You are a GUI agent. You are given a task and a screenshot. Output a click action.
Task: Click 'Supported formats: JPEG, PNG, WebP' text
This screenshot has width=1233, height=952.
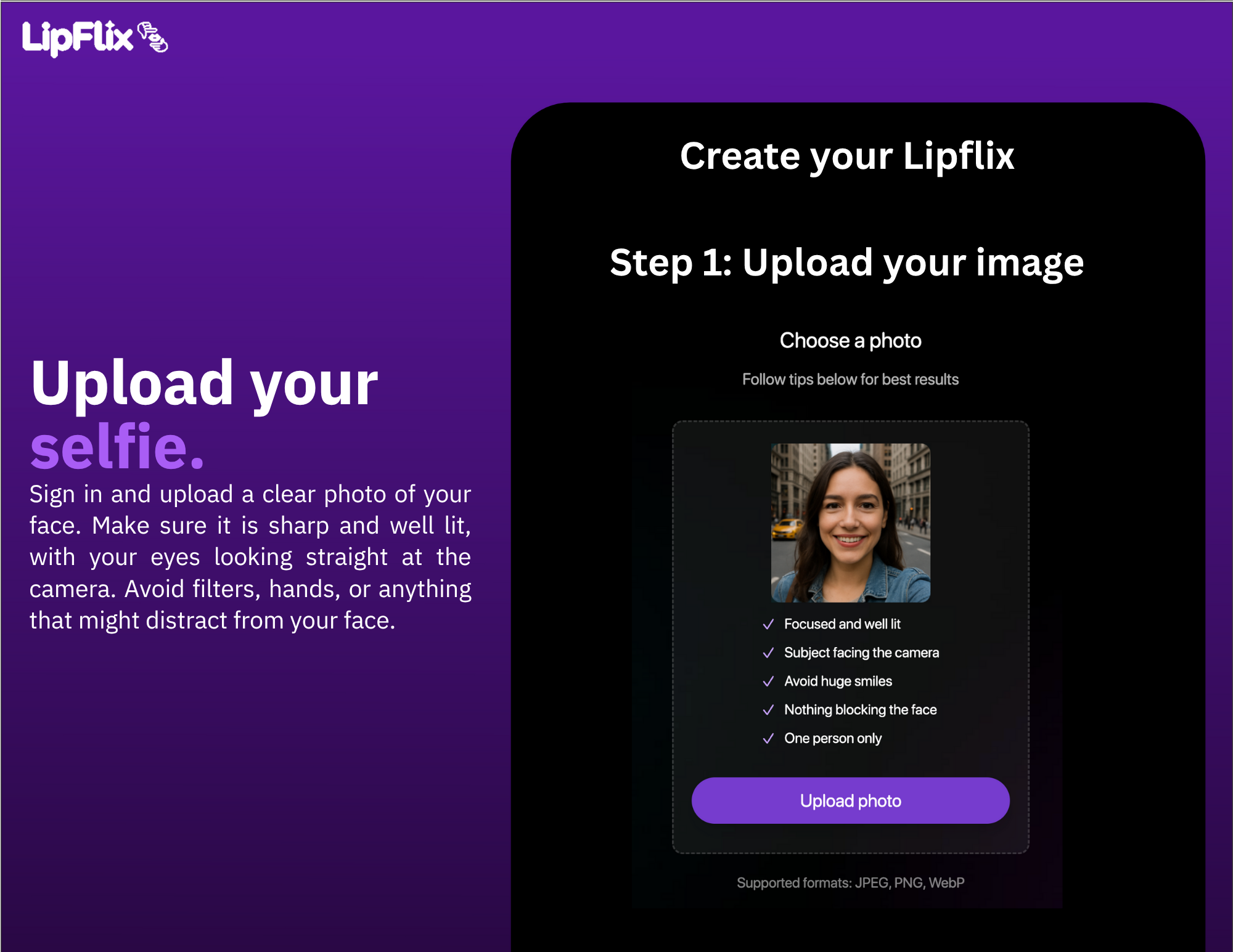pos(850,882)
